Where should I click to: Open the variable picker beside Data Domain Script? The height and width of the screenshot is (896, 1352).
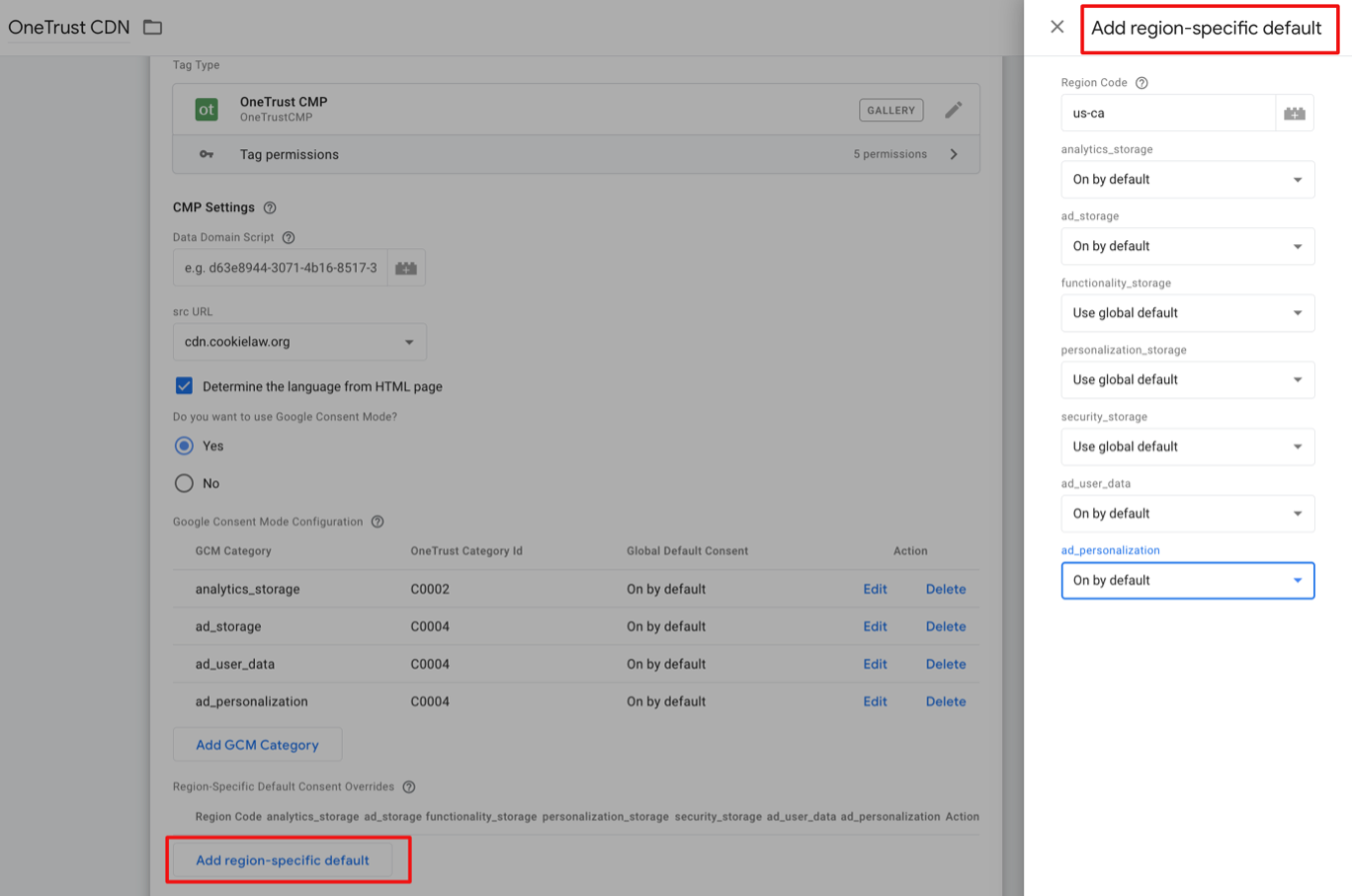click(x=407, y=267)
